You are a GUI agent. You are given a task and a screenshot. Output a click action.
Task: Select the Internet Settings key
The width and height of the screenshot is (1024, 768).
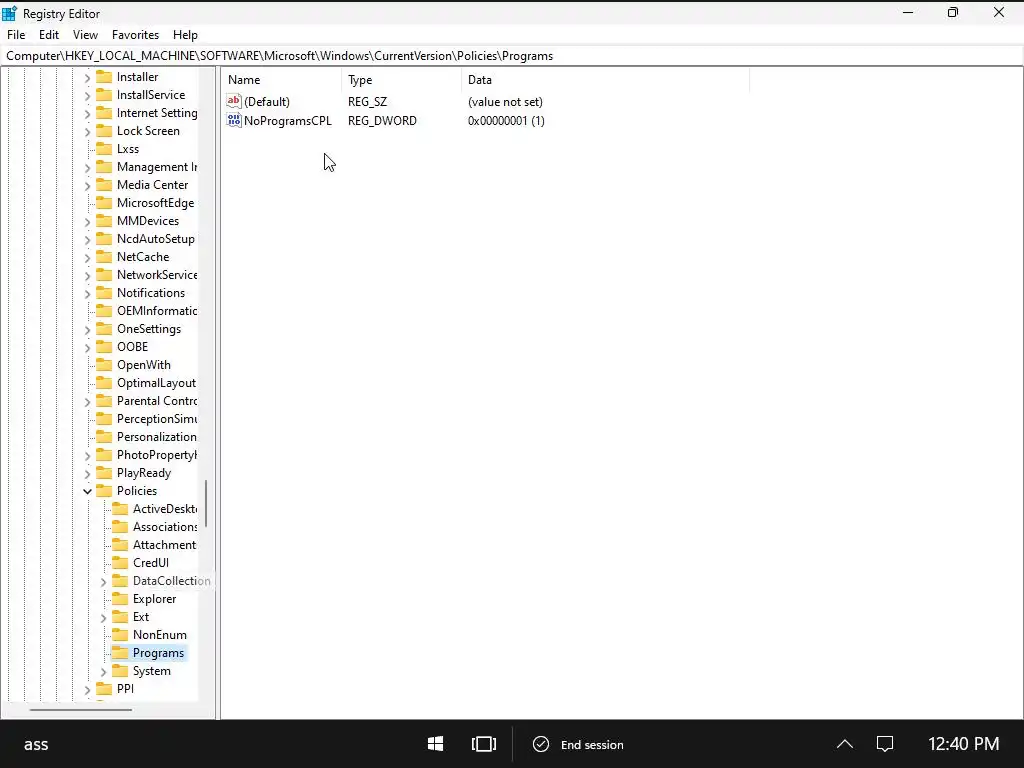[x=157, y=113]
